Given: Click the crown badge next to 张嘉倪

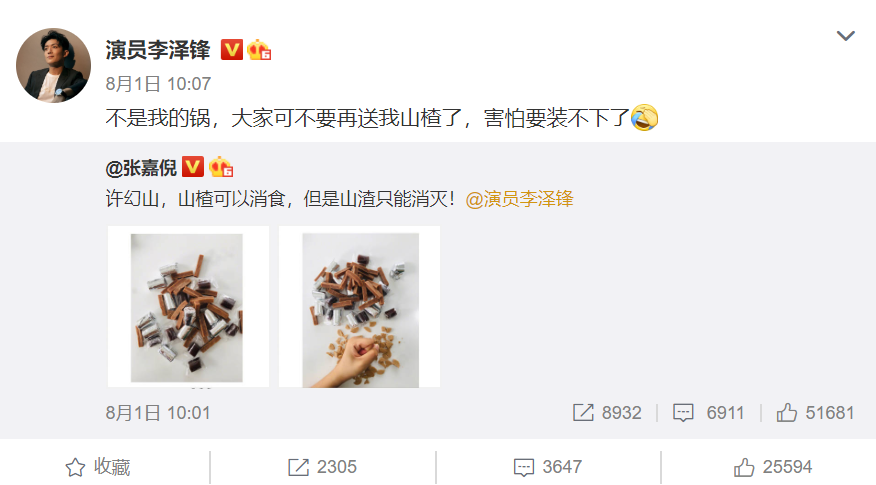Looking at the screenshot, I should (x=221, y=167).
